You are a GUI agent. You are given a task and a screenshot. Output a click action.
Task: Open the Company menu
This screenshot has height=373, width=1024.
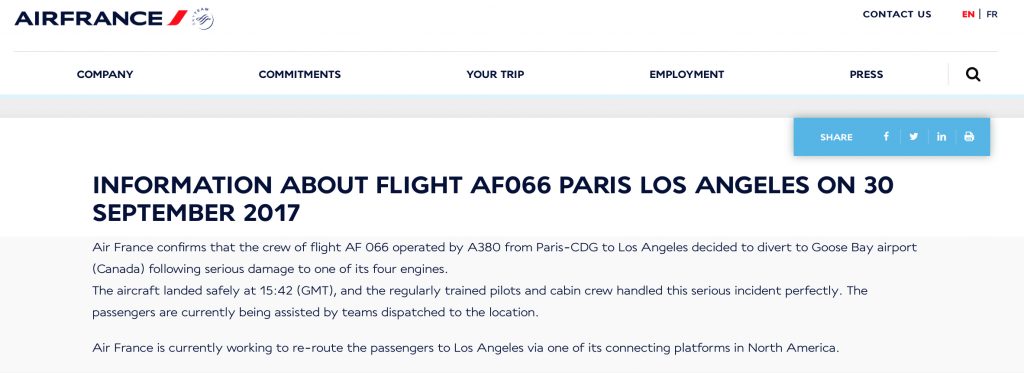coord(104,74)
